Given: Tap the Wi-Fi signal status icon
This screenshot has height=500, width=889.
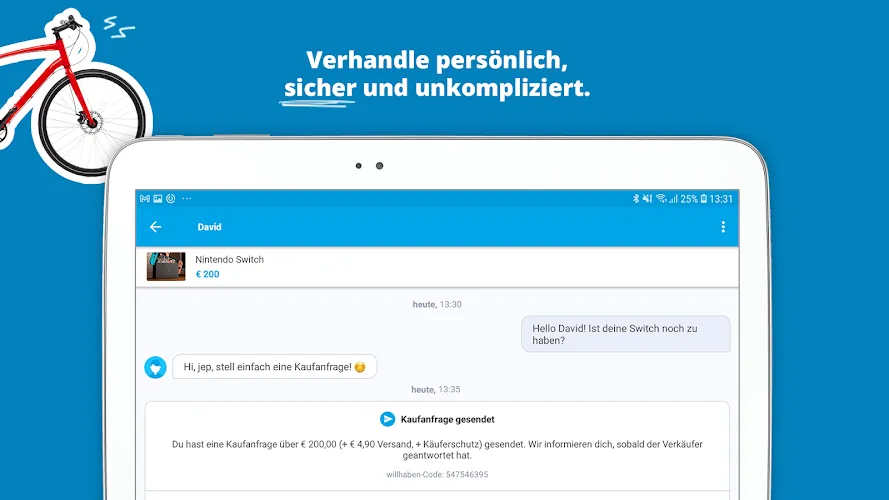Looking at the screenshot, I should point(661,198).
